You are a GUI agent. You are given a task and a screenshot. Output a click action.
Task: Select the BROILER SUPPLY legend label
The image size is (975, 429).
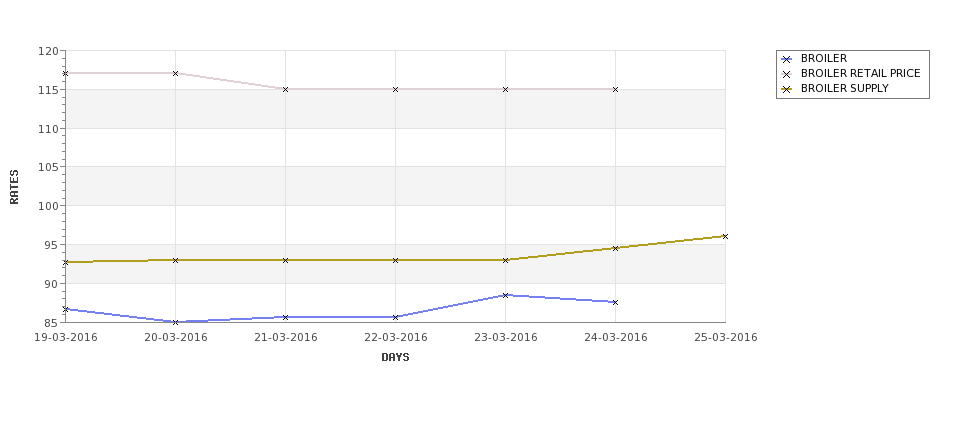(844, 88)
